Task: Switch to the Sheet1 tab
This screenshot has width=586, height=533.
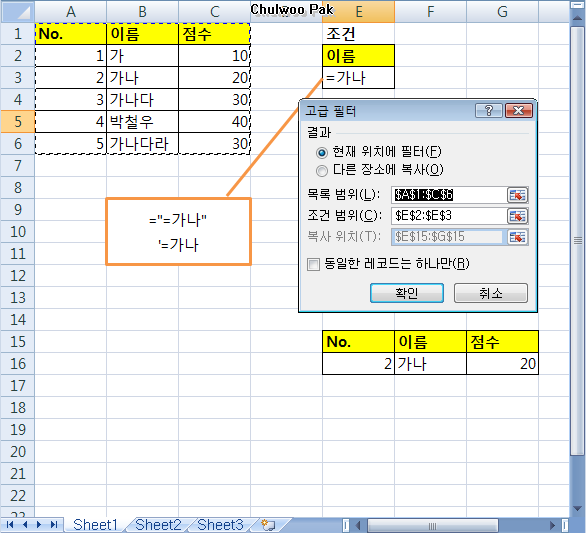Action: 95,525
